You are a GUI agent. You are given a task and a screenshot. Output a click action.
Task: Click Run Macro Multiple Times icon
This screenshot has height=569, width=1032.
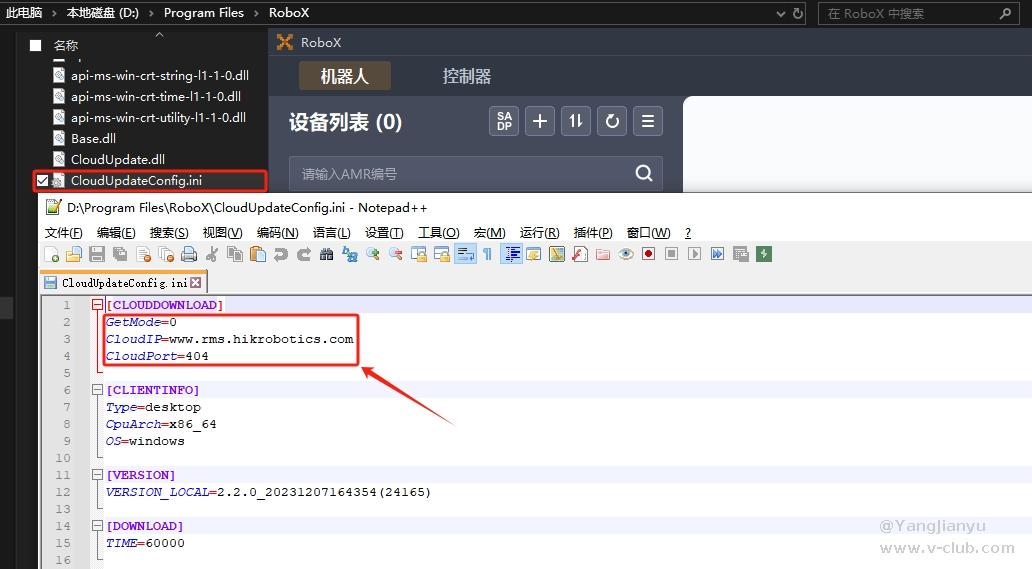[x=717, y=254]
